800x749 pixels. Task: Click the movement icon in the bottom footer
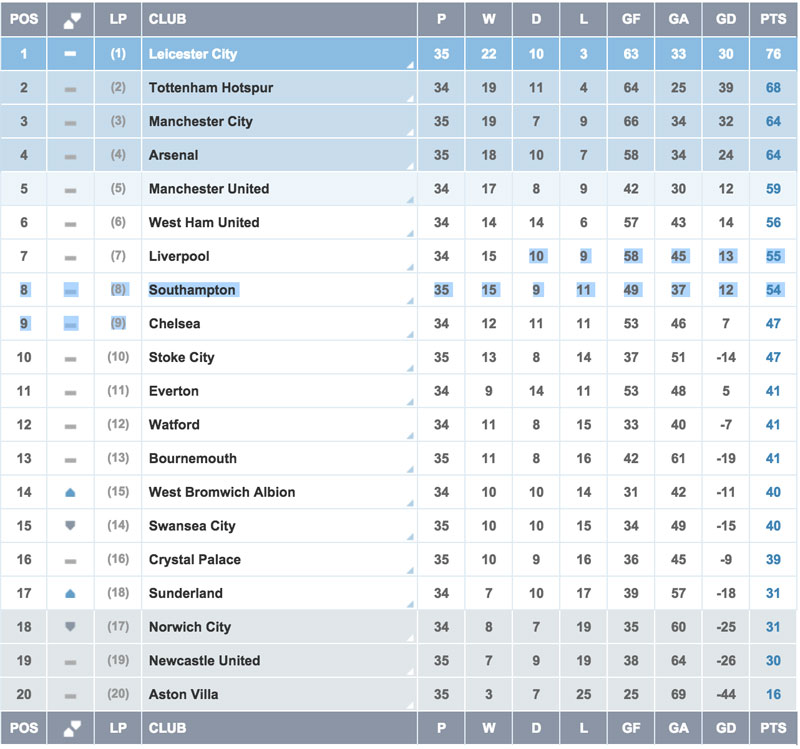click(71, 728)
